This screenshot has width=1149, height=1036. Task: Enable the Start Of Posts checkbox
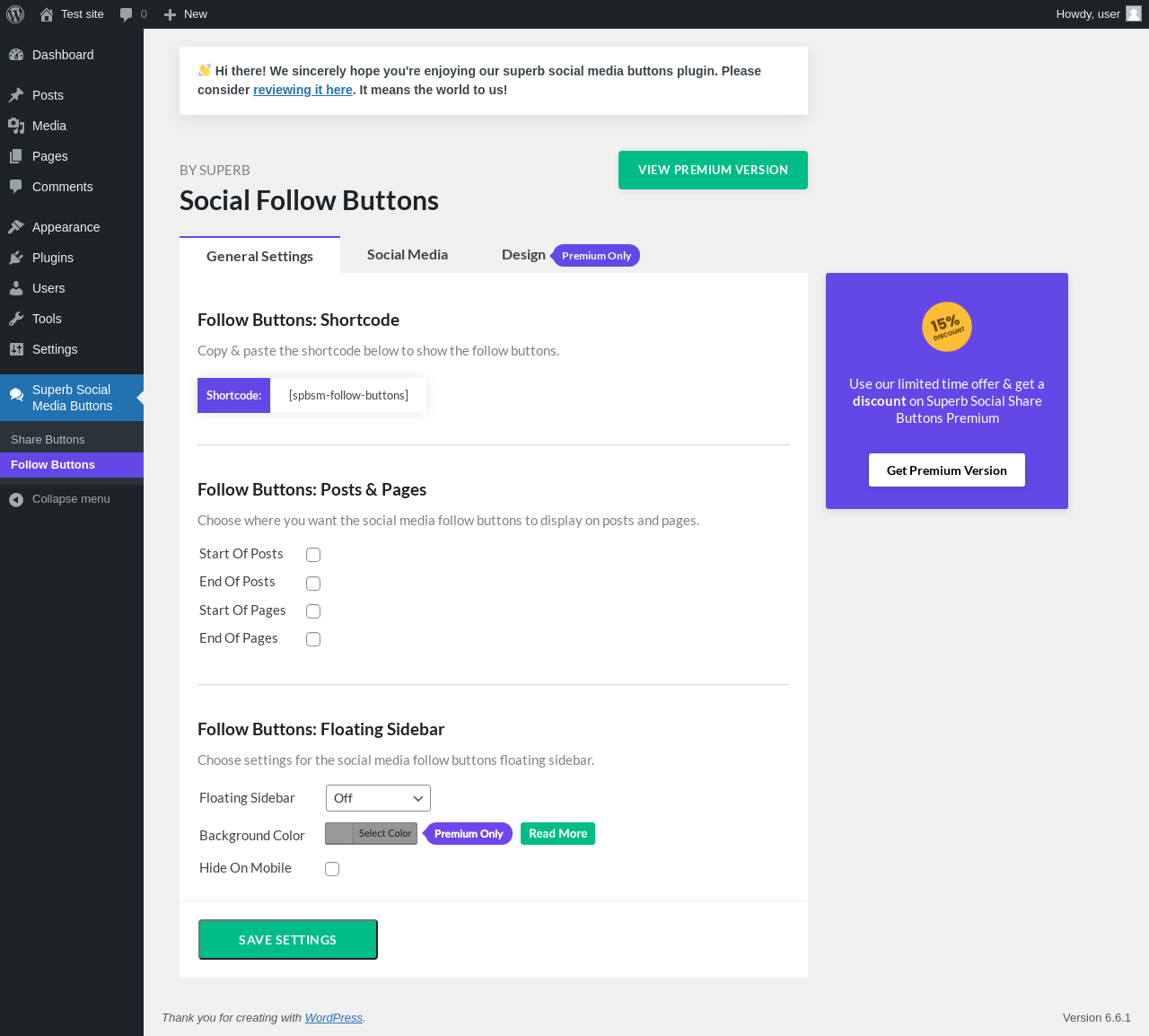313,555
